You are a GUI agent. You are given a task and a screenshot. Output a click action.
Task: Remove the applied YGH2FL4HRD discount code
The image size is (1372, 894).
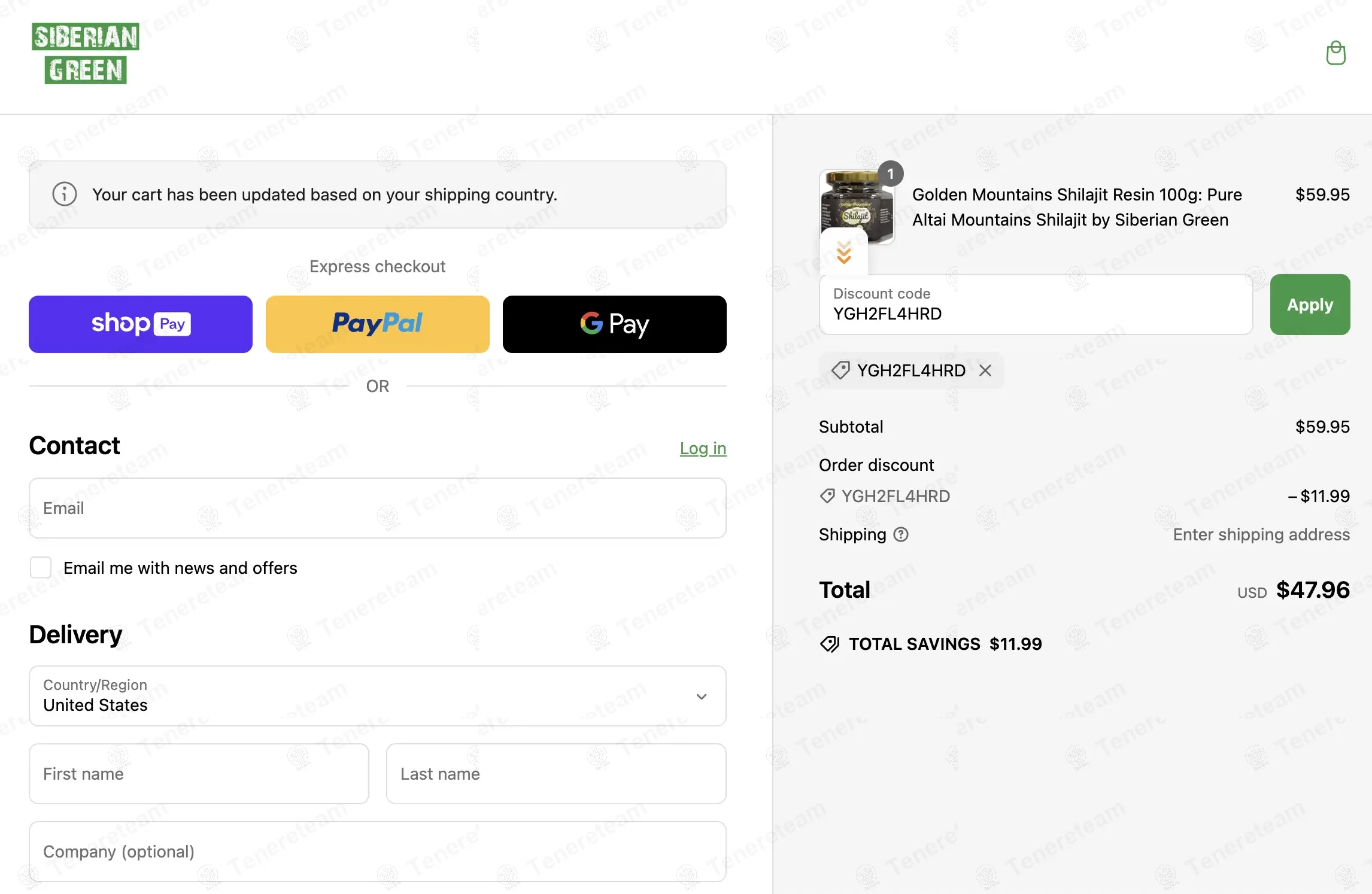click(x=985, y=370)
